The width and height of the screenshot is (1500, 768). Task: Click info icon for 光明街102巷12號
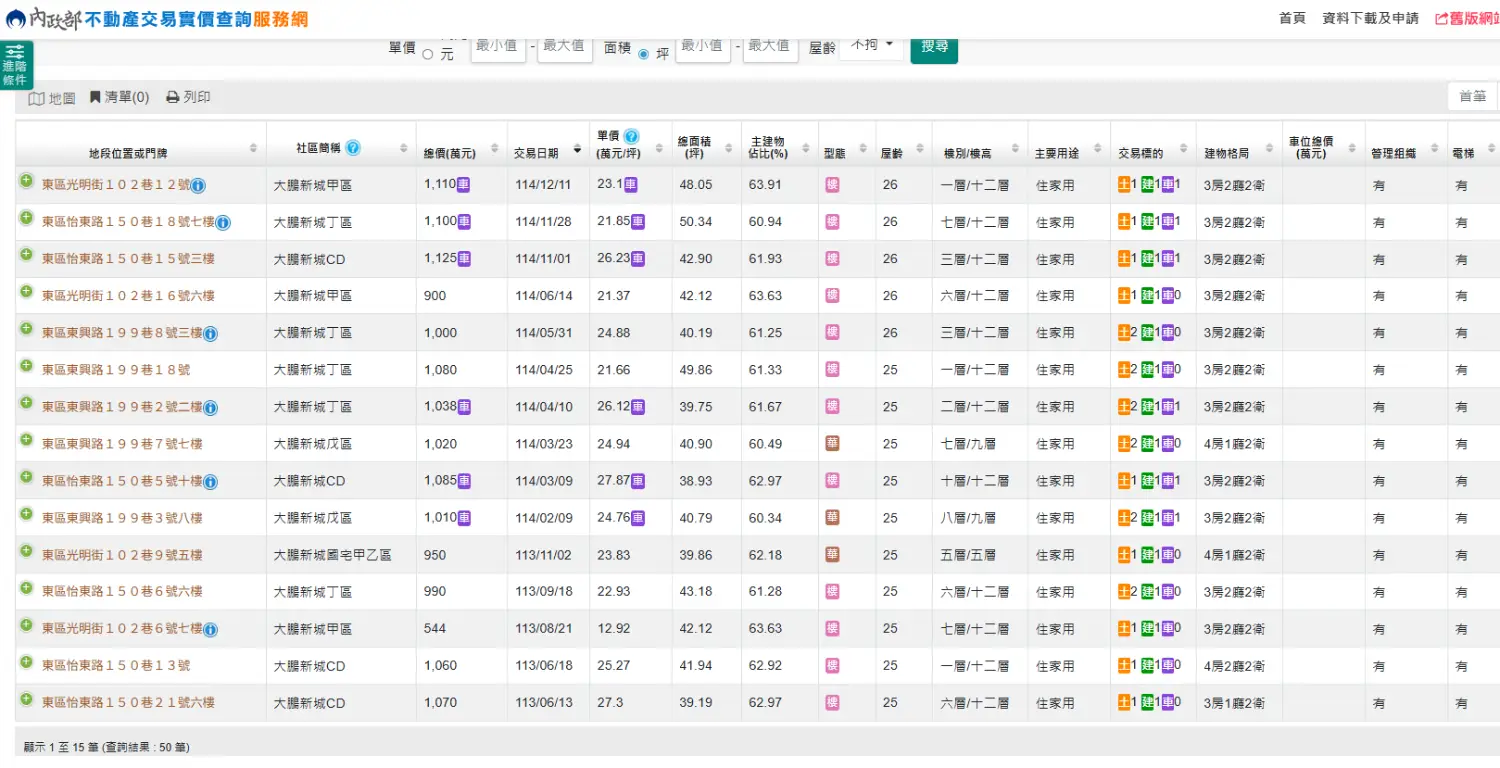click(x=198, y=185)
